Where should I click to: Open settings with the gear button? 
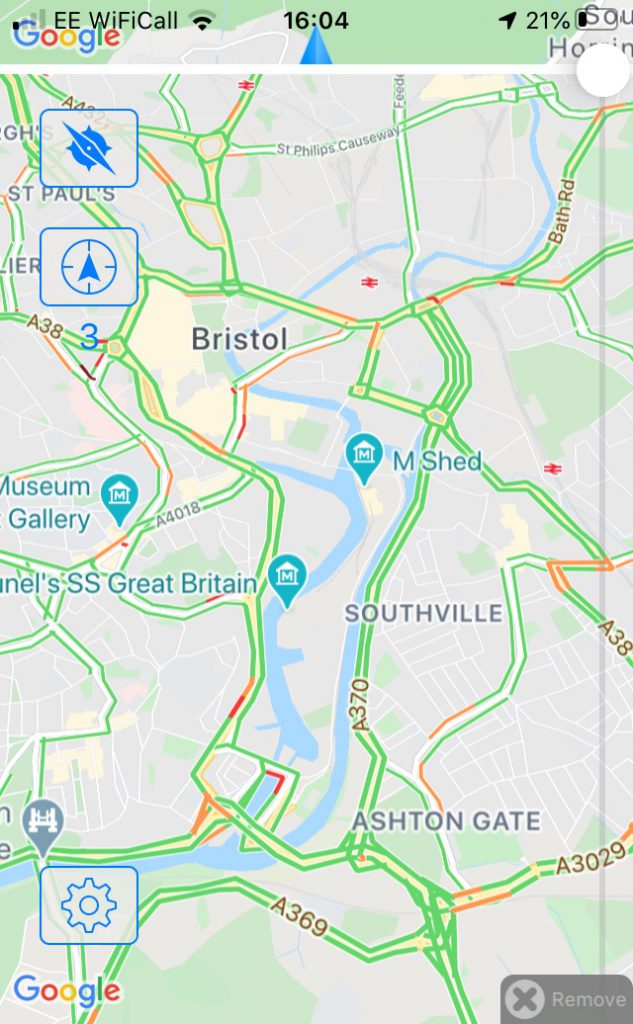point(89,905)
